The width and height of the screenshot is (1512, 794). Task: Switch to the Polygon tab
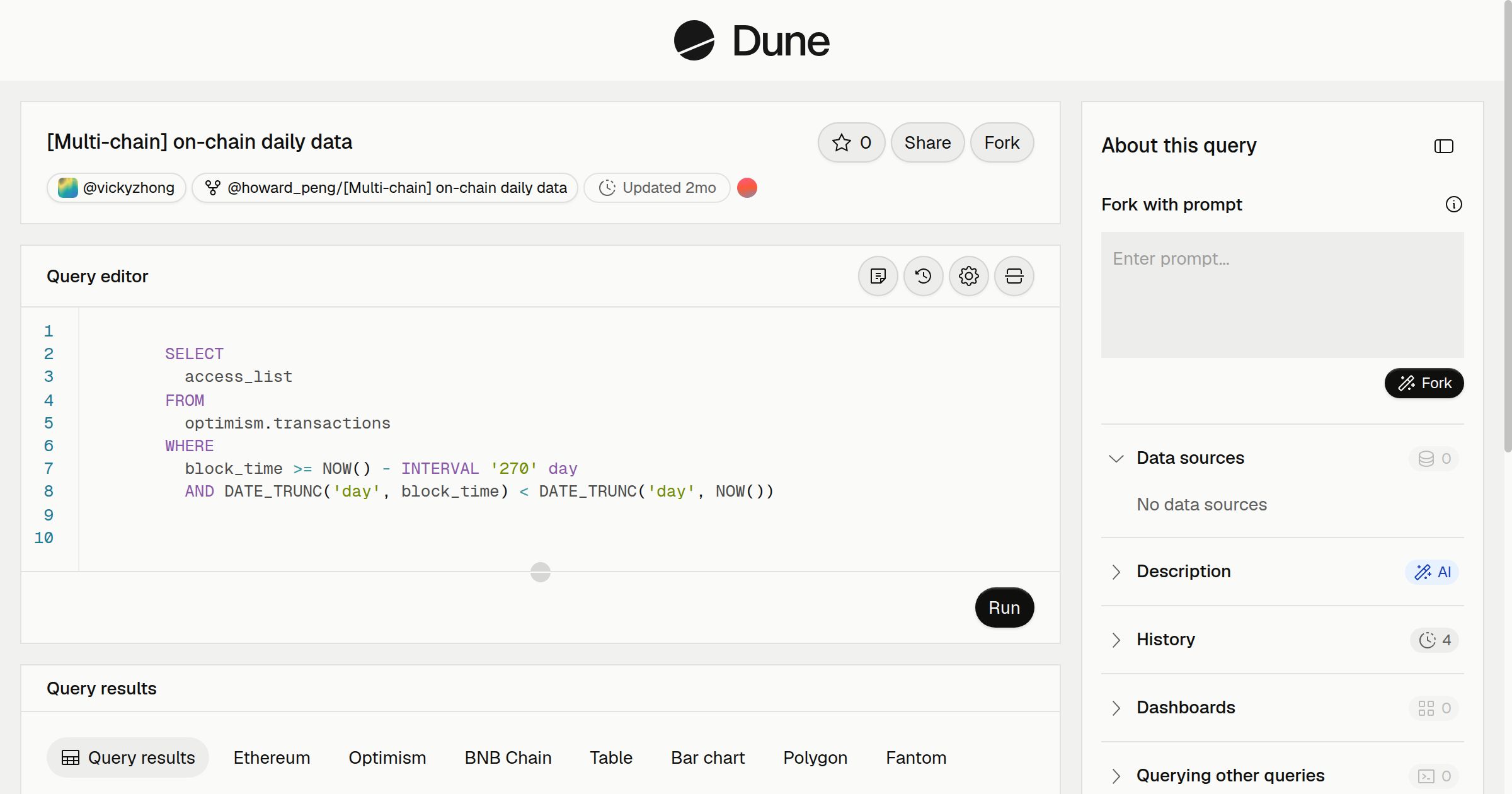(815, 757)
